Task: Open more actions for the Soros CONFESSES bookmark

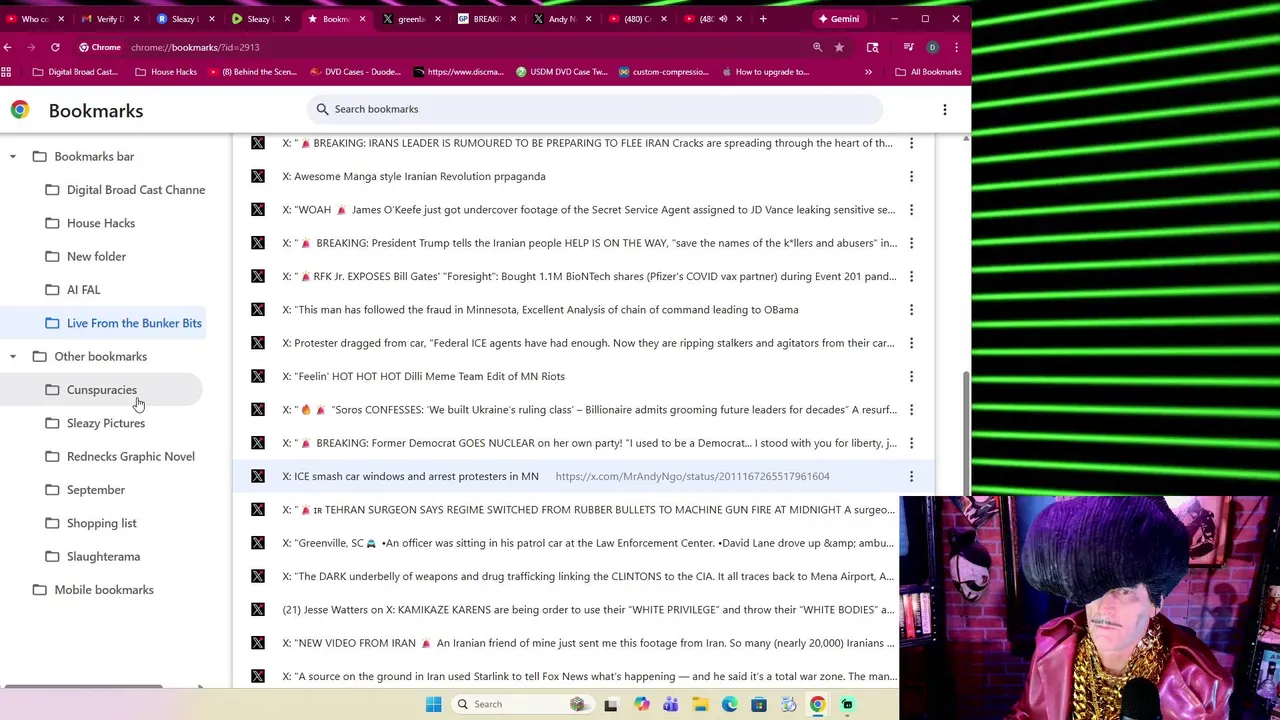Action: [x=911, y=409]
